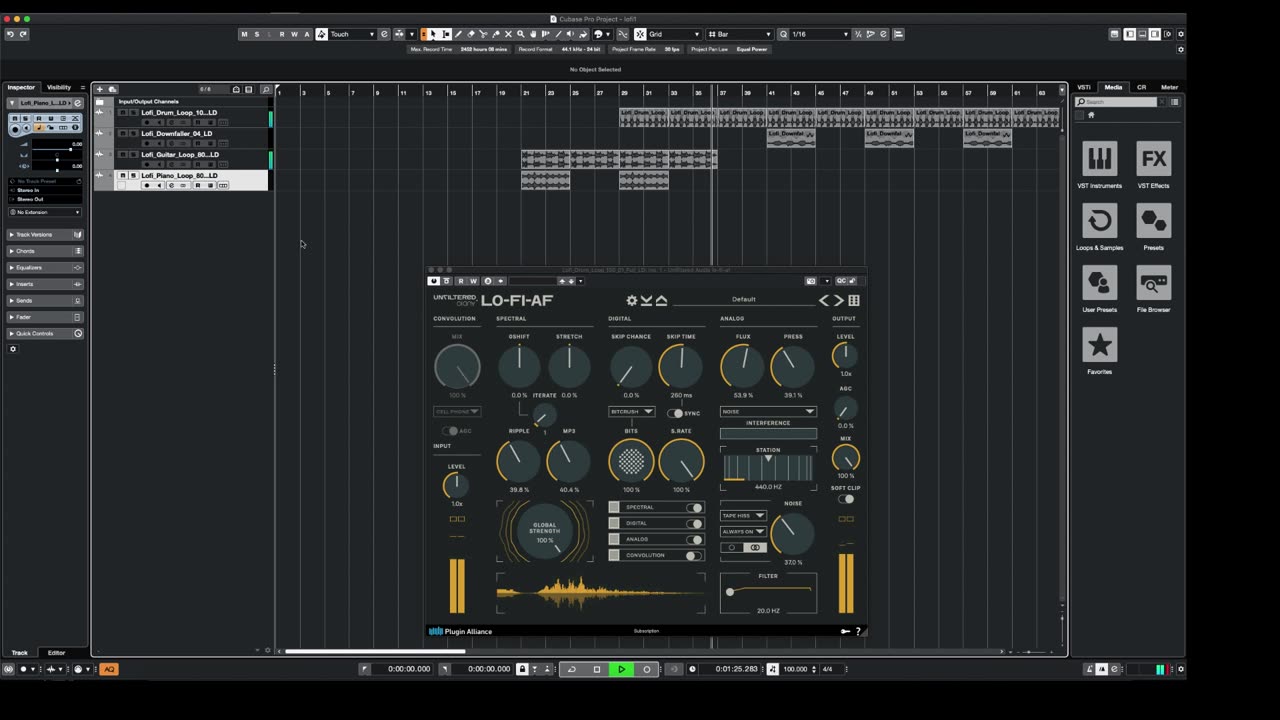
Task: Expand the Track Versions inspector section
Action: (x=45, y=235)
